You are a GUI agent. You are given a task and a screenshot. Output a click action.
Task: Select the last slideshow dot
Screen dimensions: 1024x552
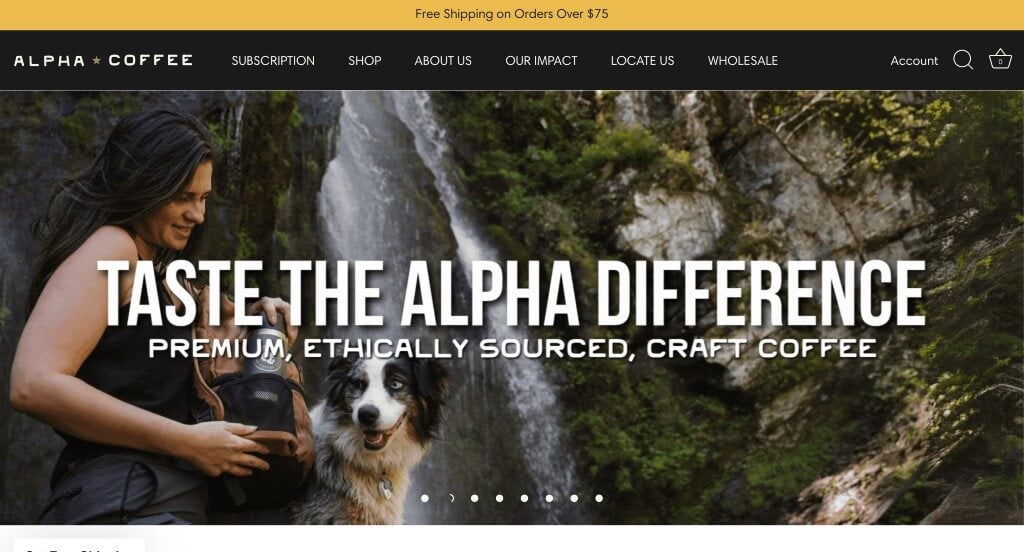tap(599, 498)
